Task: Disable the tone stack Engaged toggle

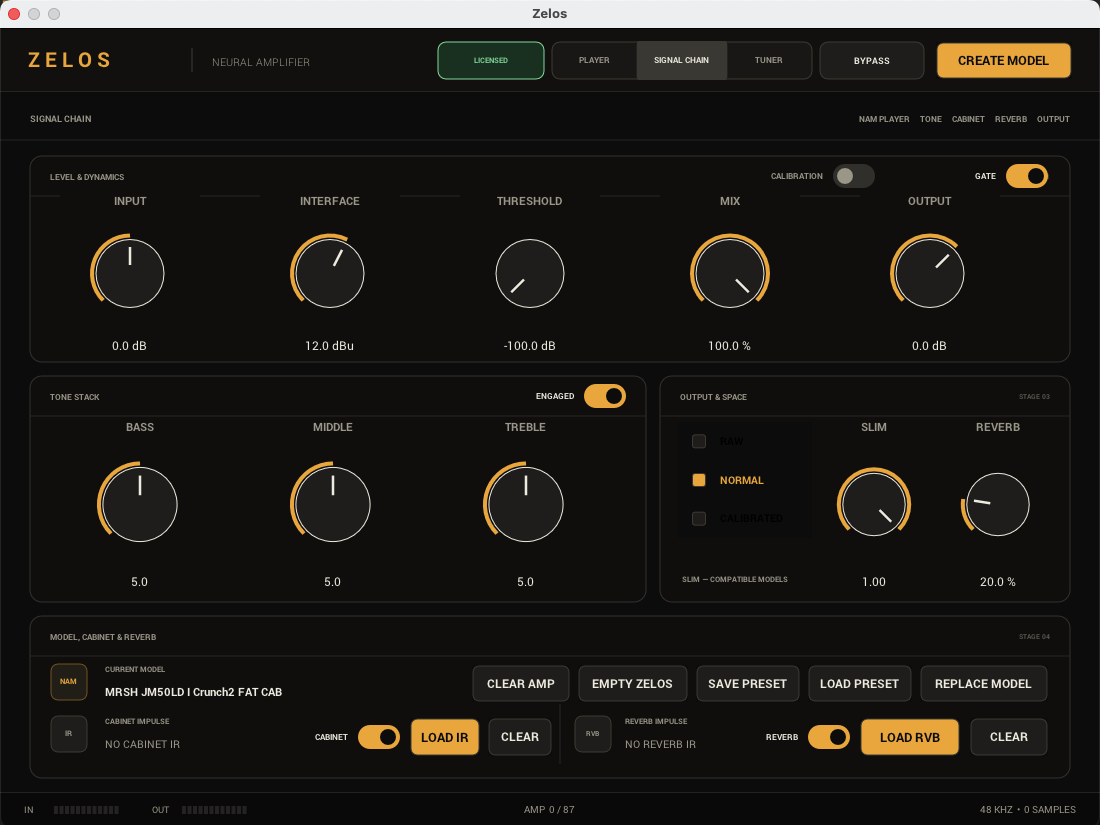Action: 605,396
